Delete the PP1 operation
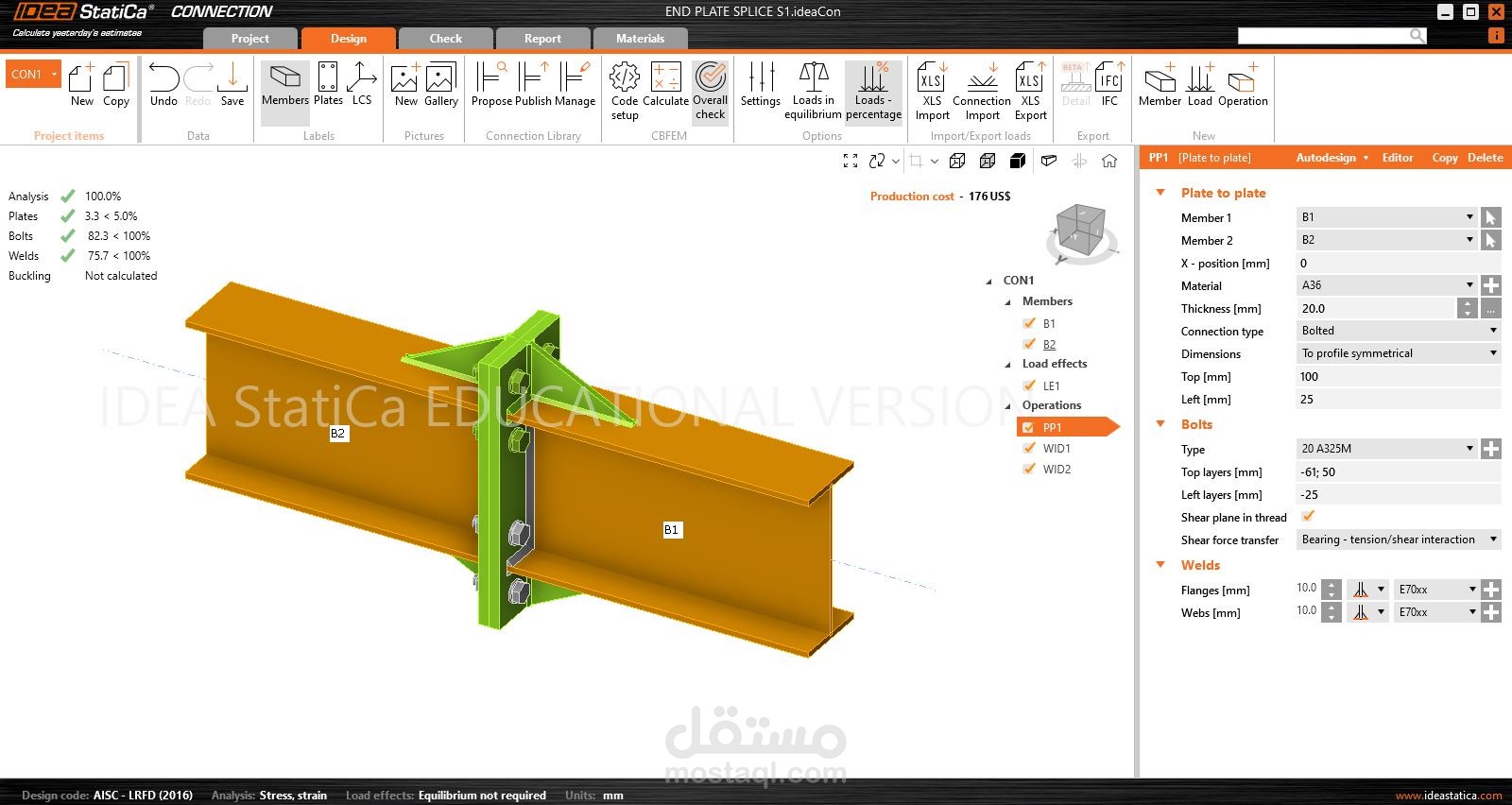 pyautogui.click(x=1486, y=158)
